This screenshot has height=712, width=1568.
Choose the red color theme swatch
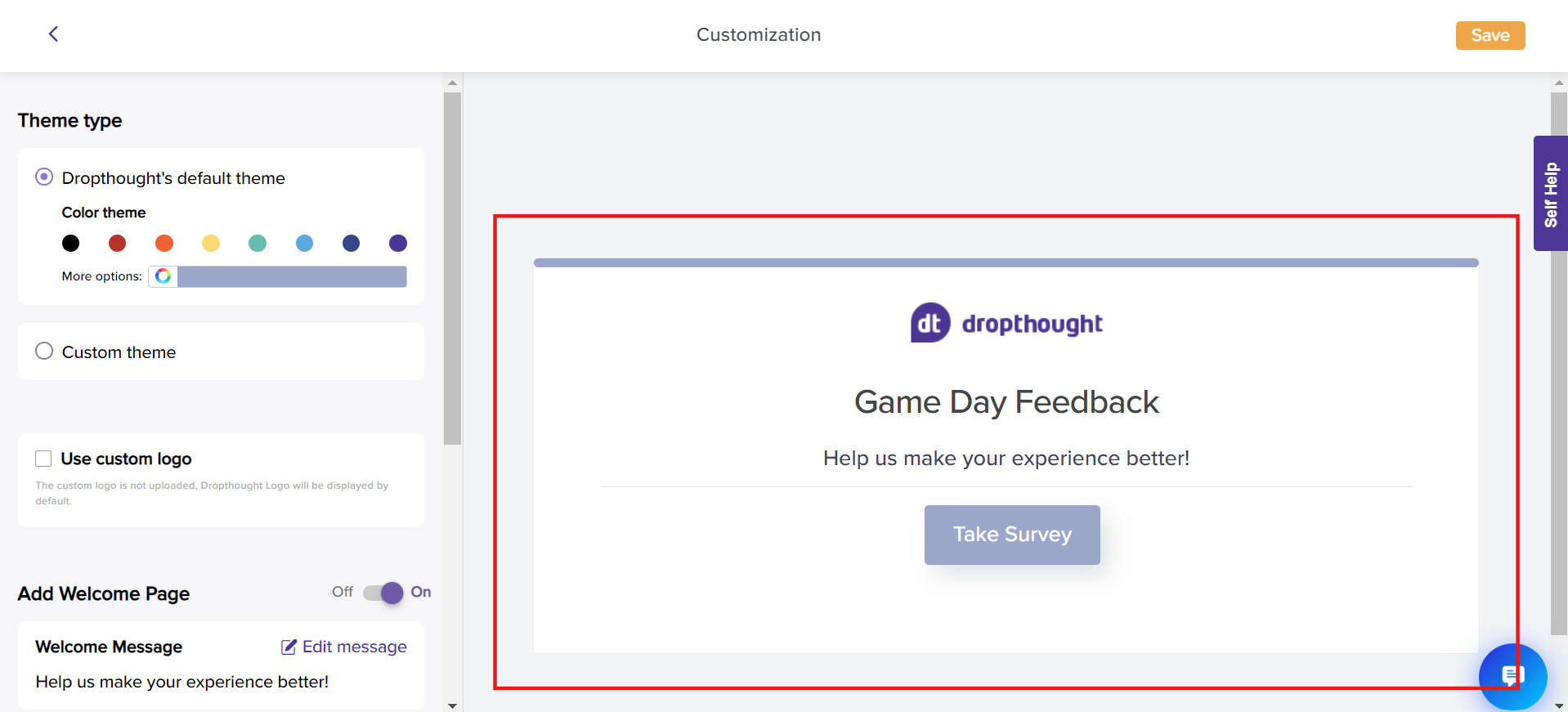click(118, 243)
